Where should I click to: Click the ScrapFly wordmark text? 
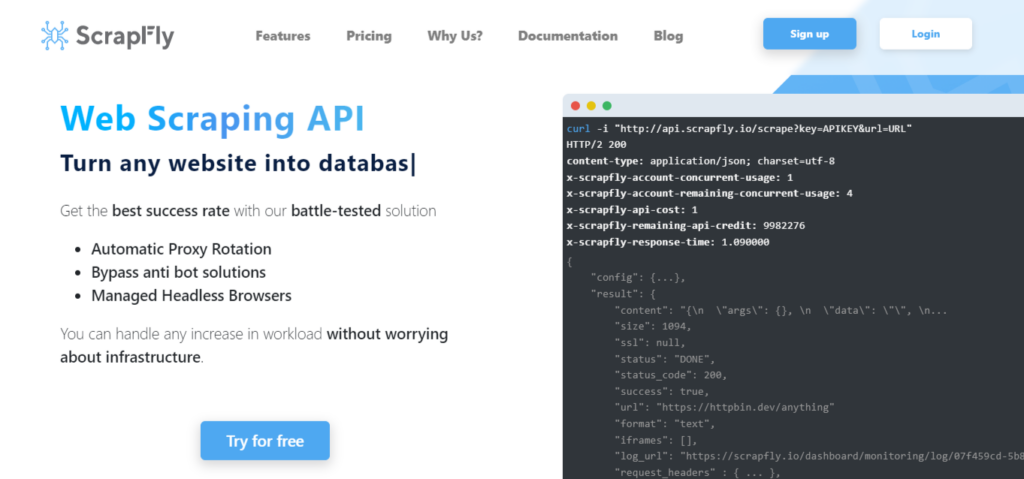pyautogui.click(x=125, y=36)
